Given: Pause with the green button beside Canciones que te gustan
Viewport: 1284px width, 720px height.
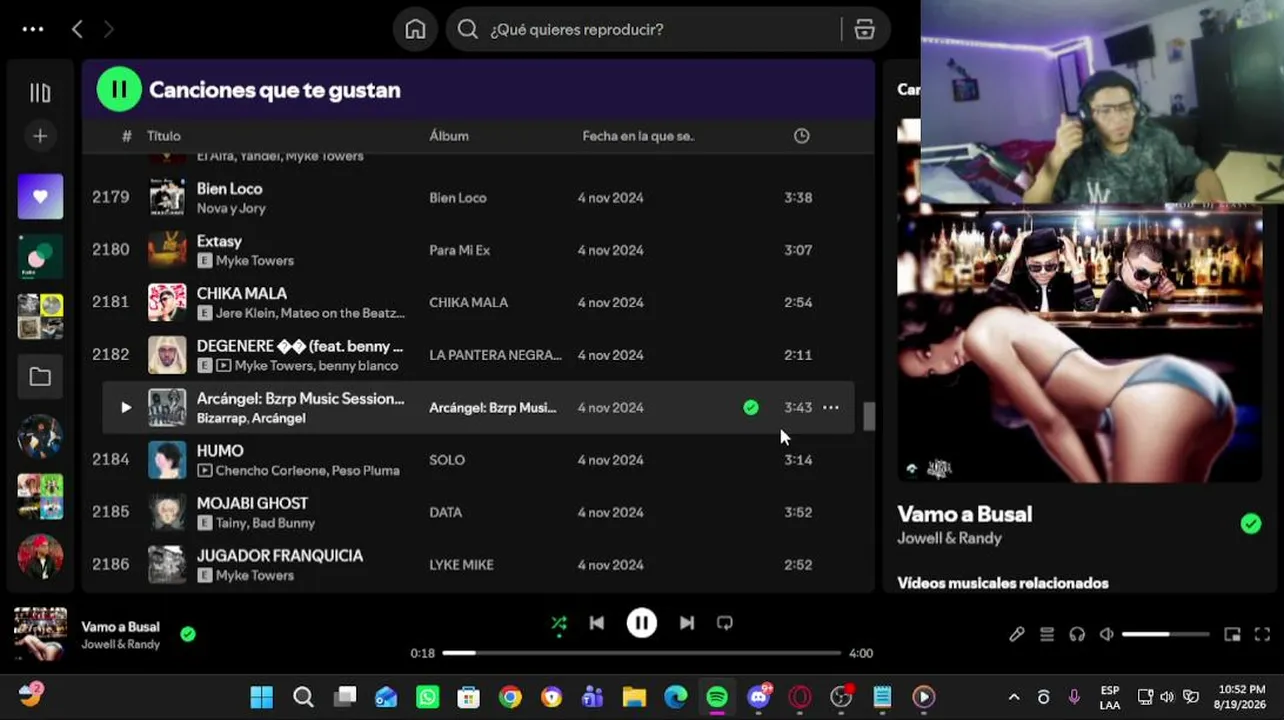Looking at the screenshot, I should click(119, 89).
